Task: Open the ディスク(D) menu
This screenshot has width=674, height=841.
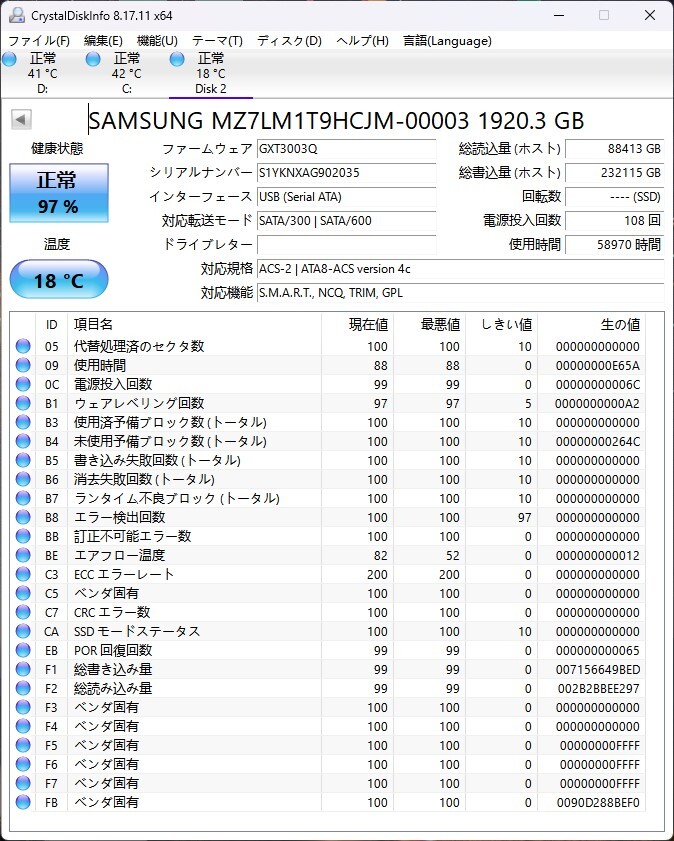Action: (x=289, y=41)
